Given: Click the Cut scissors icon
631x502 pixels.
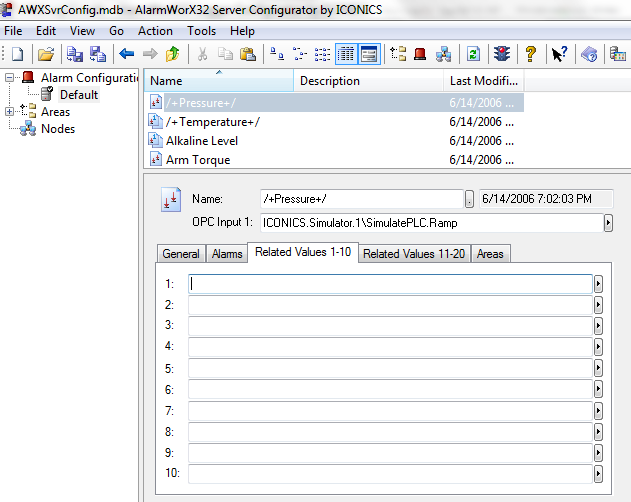Looking at the screenshot, I should click(x=202, y=54).
